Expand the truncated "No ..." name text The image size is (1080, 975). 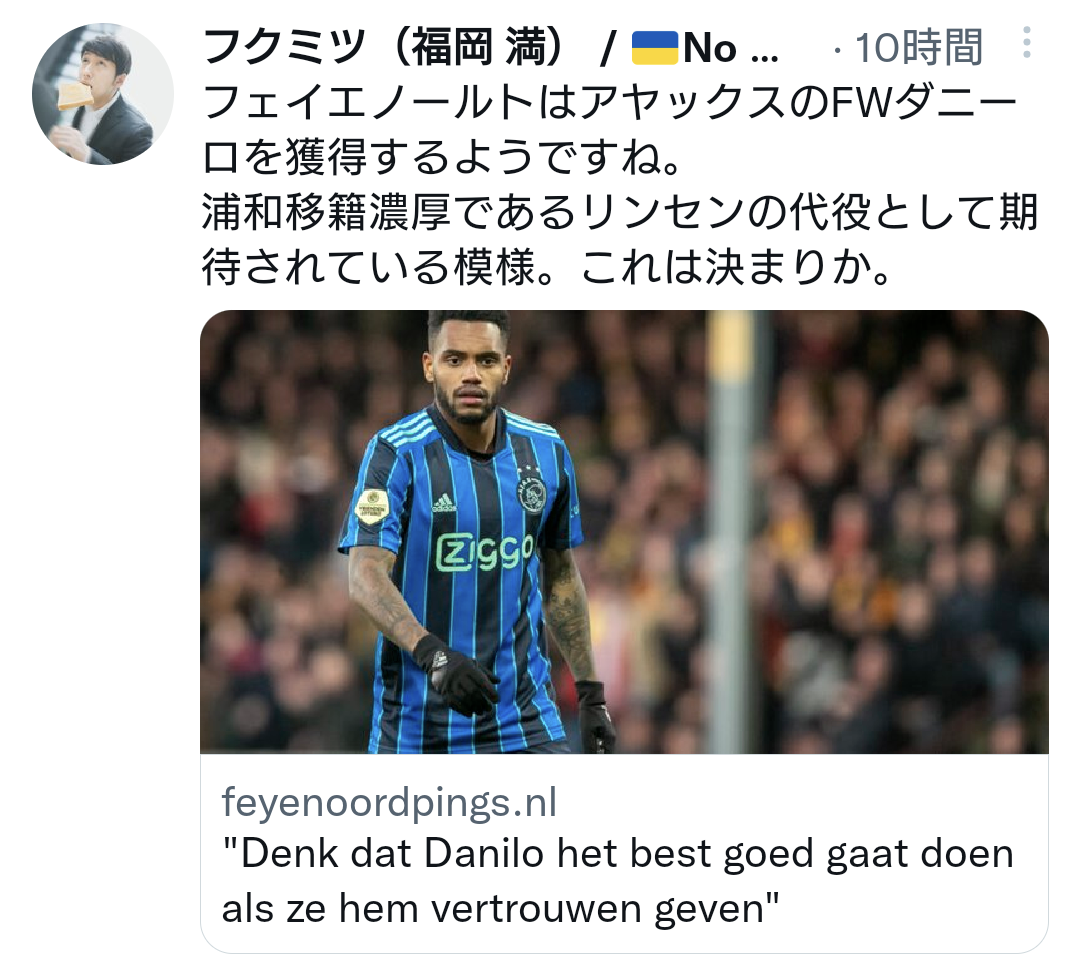[x=731, y=48]
